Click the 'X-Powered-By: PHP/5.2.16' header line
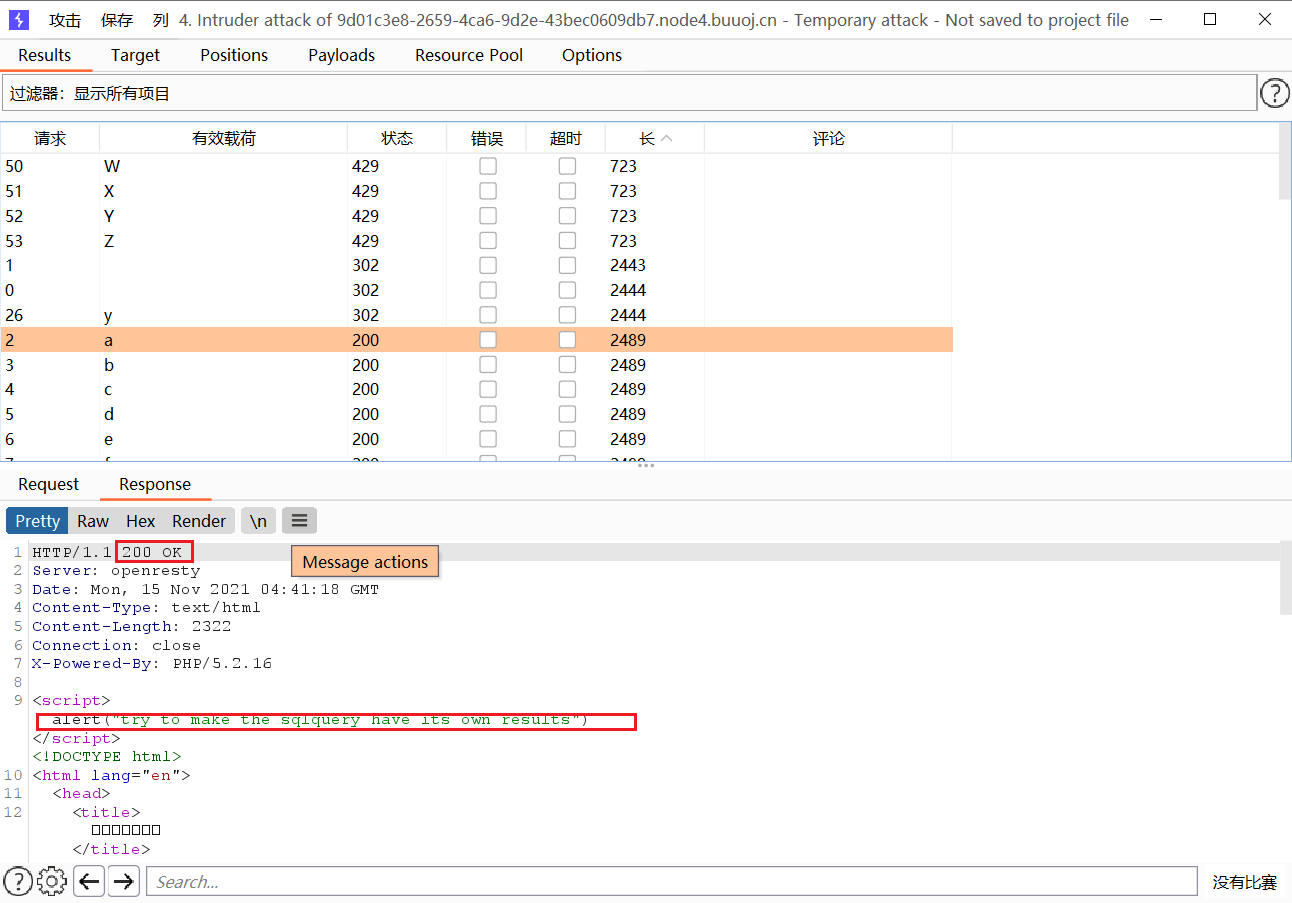This screenshot has height=903, width=1292. click(x=152, y=663)
